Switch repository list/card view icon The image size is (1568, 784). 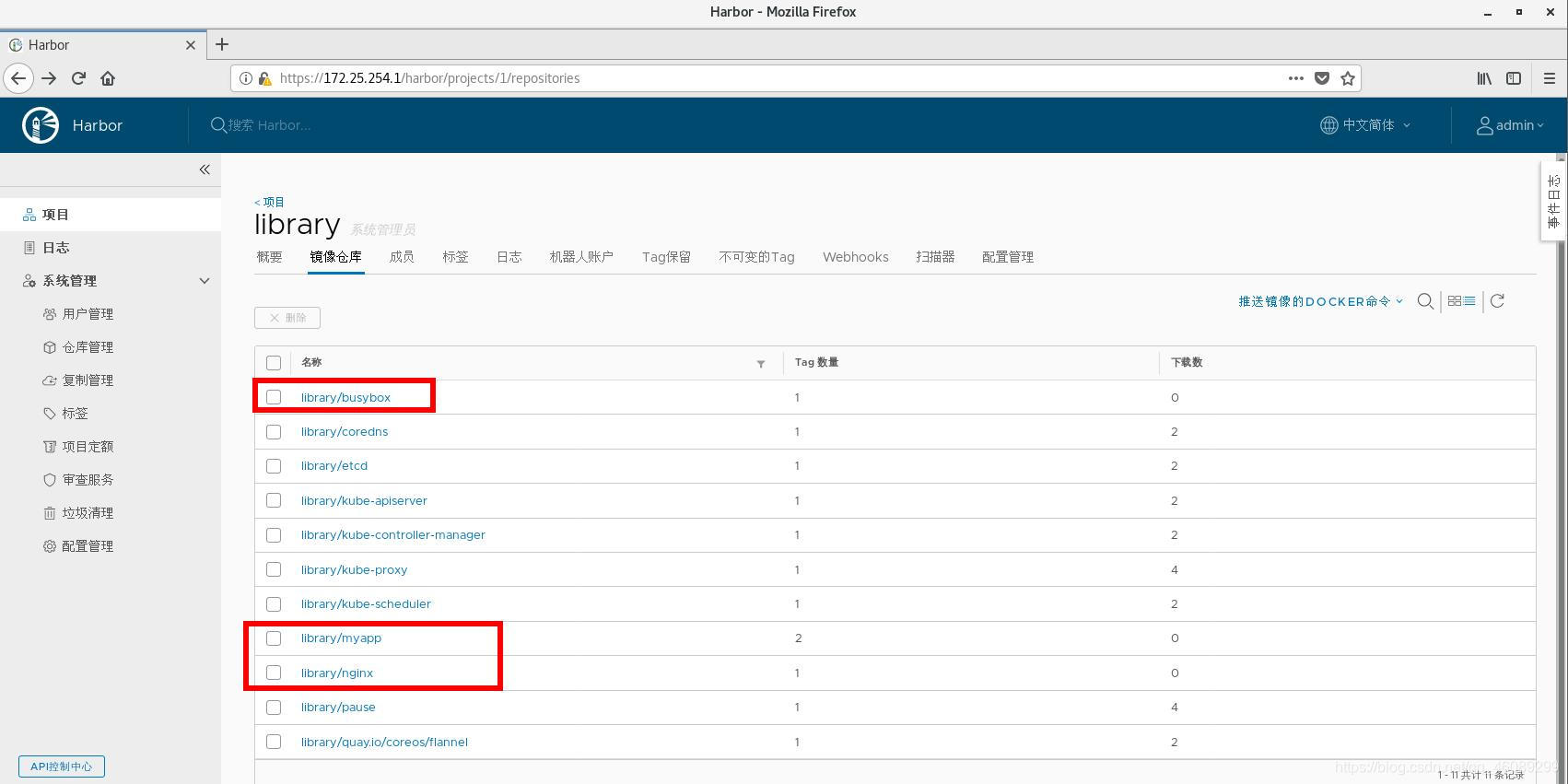pos(1461,301)
